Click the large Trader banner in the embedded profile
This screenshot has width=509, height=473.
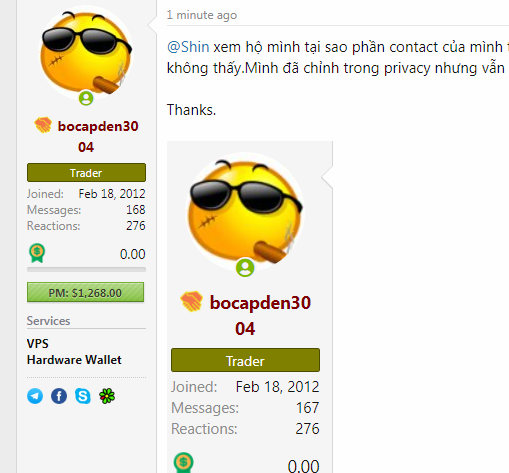245,360
